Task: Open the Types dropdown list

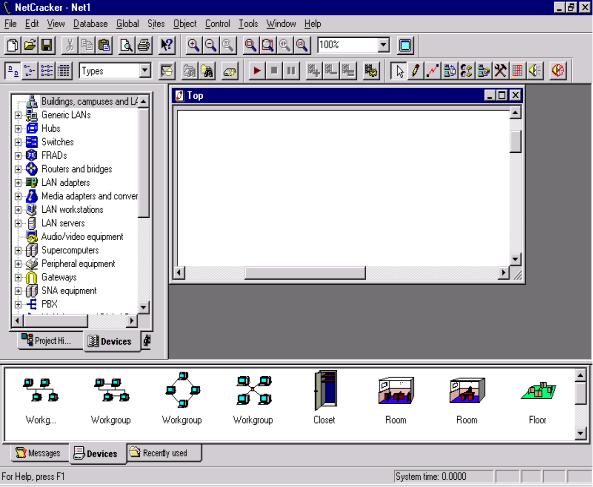Action: pyautogui.click(x=145, y=71)
